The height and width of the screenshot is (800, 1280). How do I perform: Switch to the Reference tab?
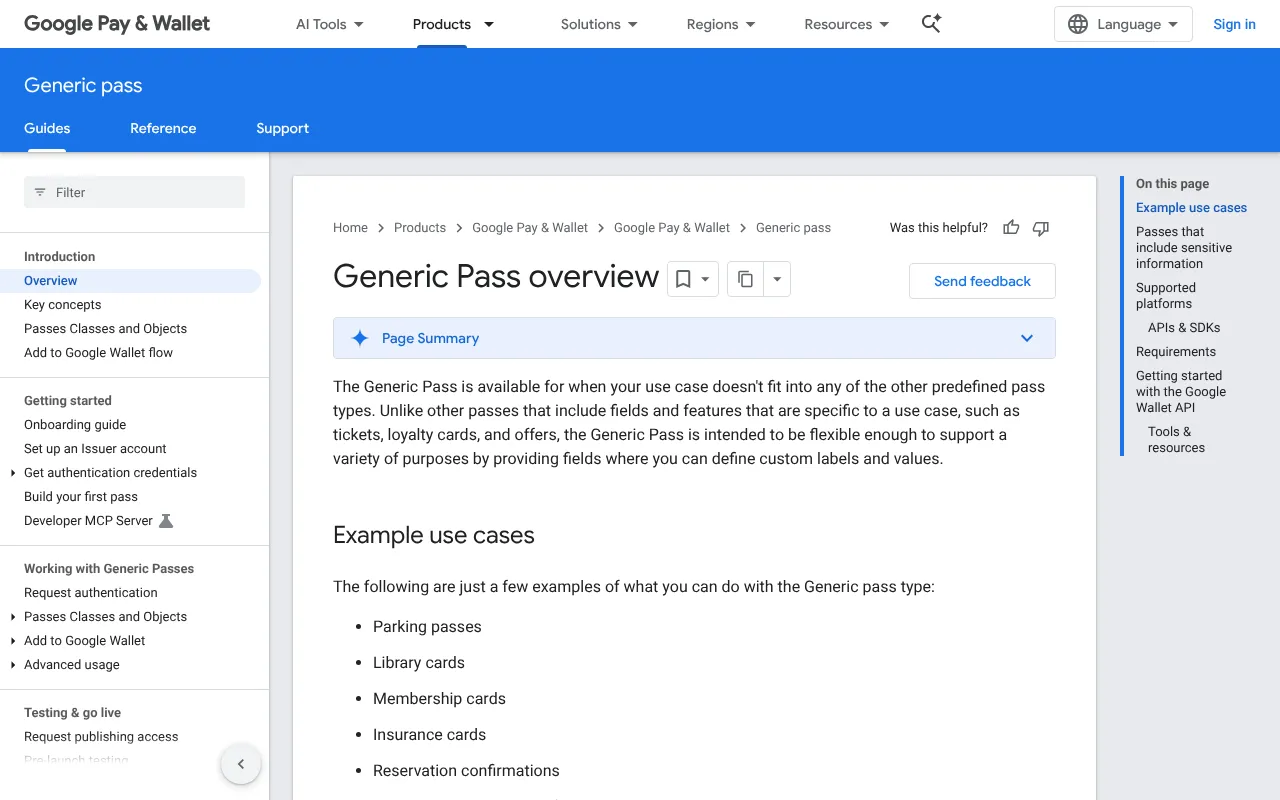coord(163,128)
